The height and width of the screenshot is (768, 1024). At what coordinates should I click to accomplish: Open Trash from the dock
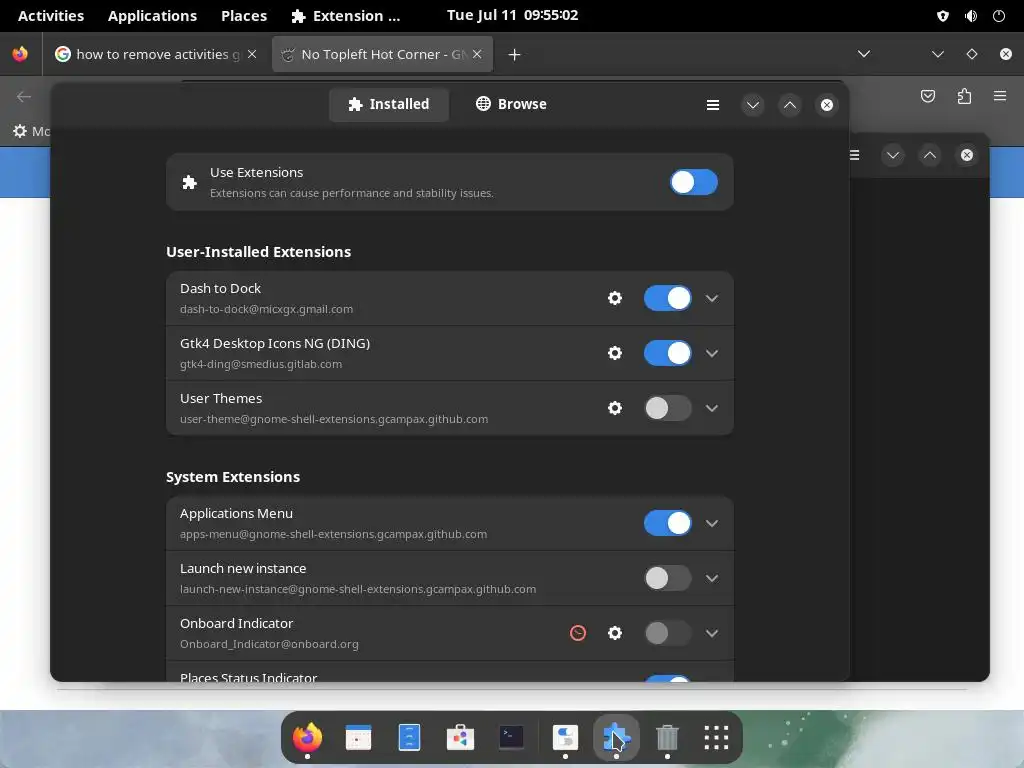coord(667,737)
